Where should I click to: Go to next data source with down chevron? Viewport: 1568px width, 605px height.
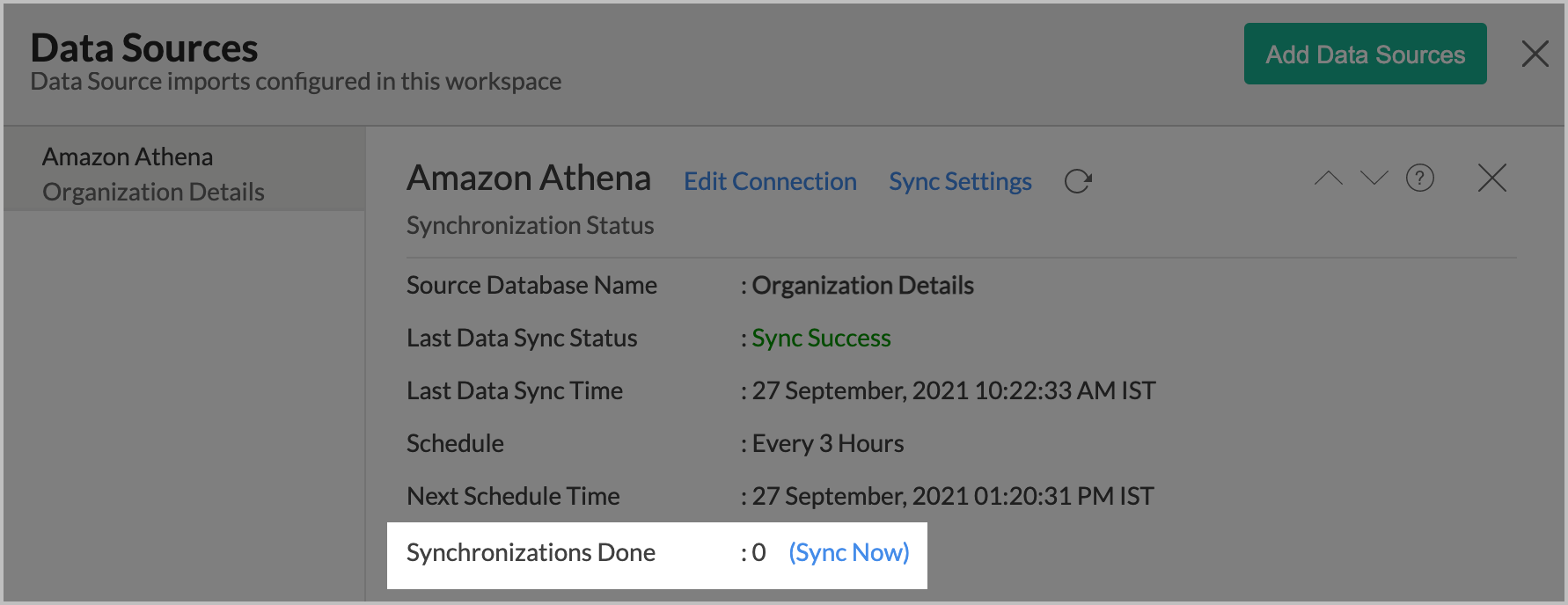(1374, 179)
